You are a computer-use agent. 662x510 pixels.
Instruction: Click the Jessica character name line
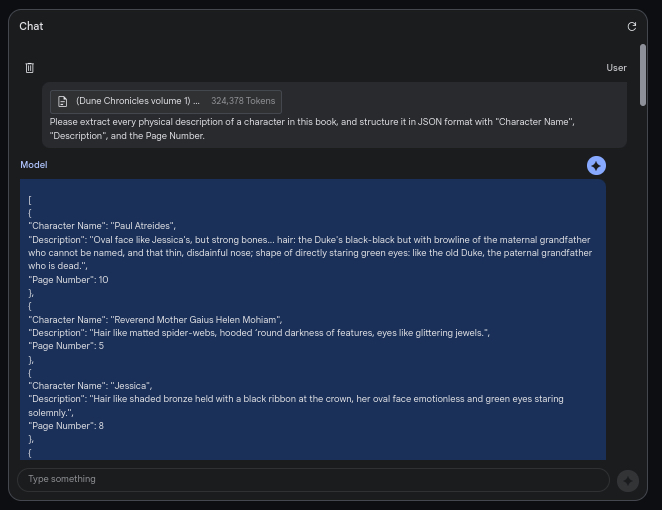[x=90, y=386]
